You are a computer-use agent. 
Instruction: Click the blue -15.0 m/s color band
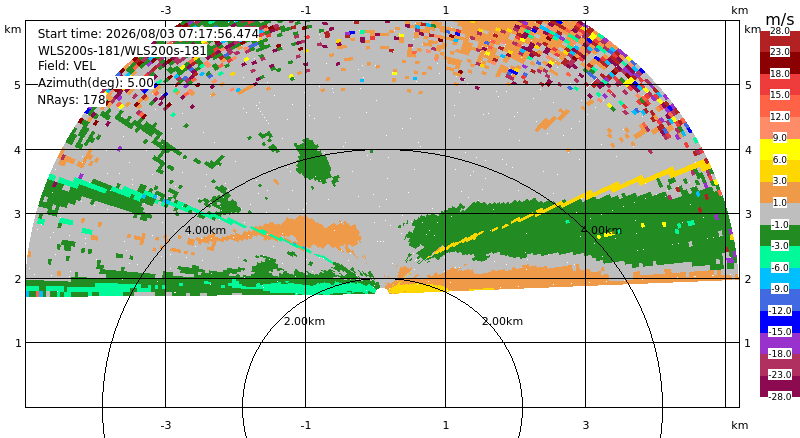pos(780,322)
